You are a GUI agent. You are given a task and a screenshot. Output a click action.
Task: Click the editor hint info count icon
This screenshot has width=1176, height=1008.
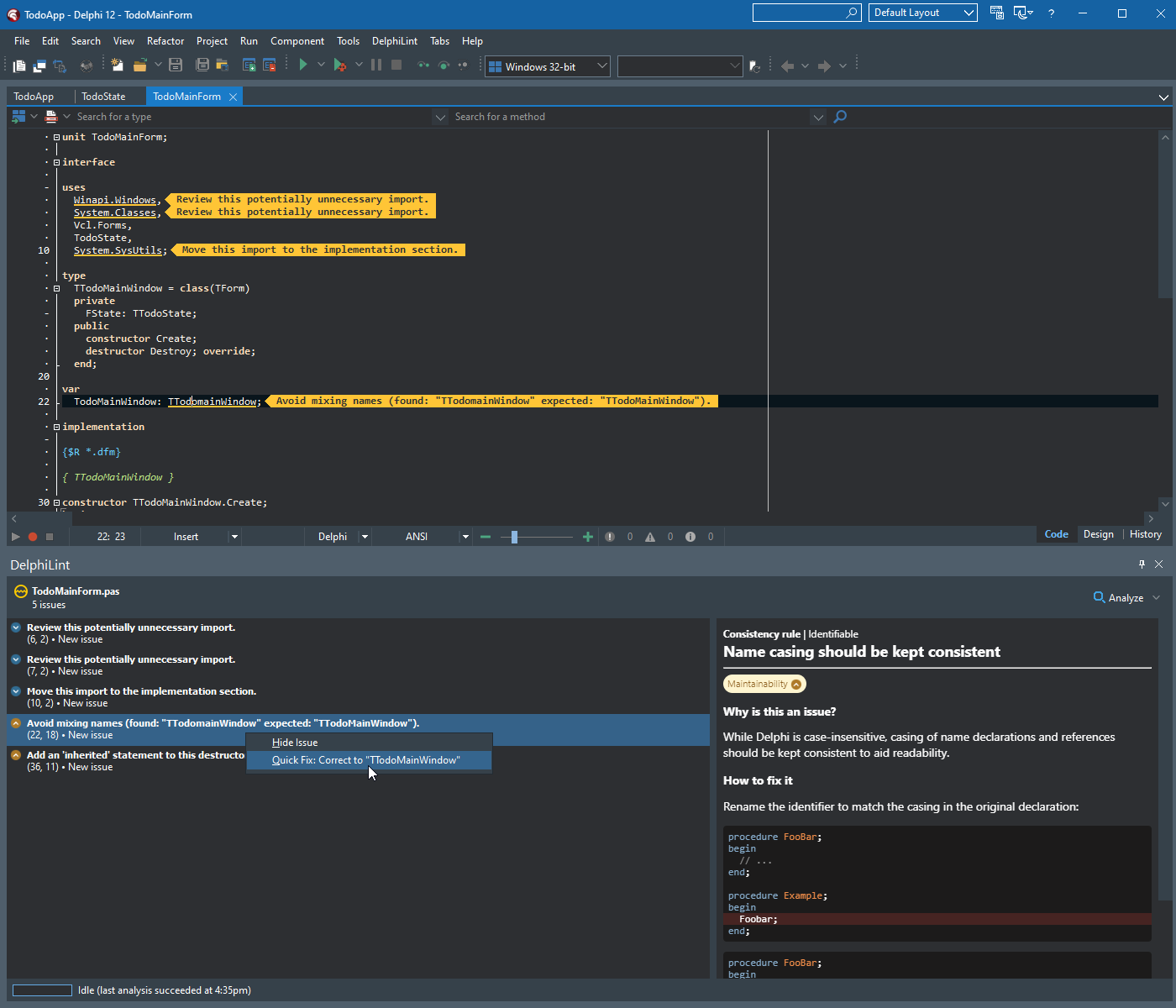(690, 537)
